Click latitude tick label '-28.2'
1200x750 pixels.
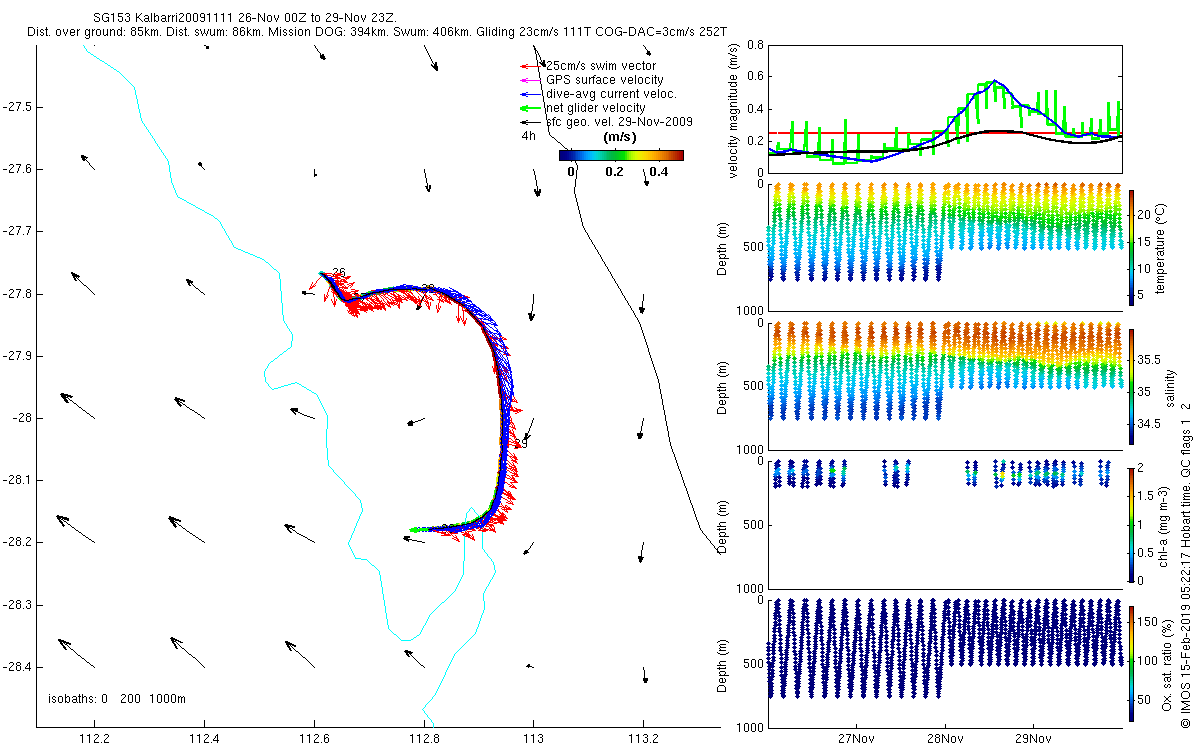(x=16, y=542)
